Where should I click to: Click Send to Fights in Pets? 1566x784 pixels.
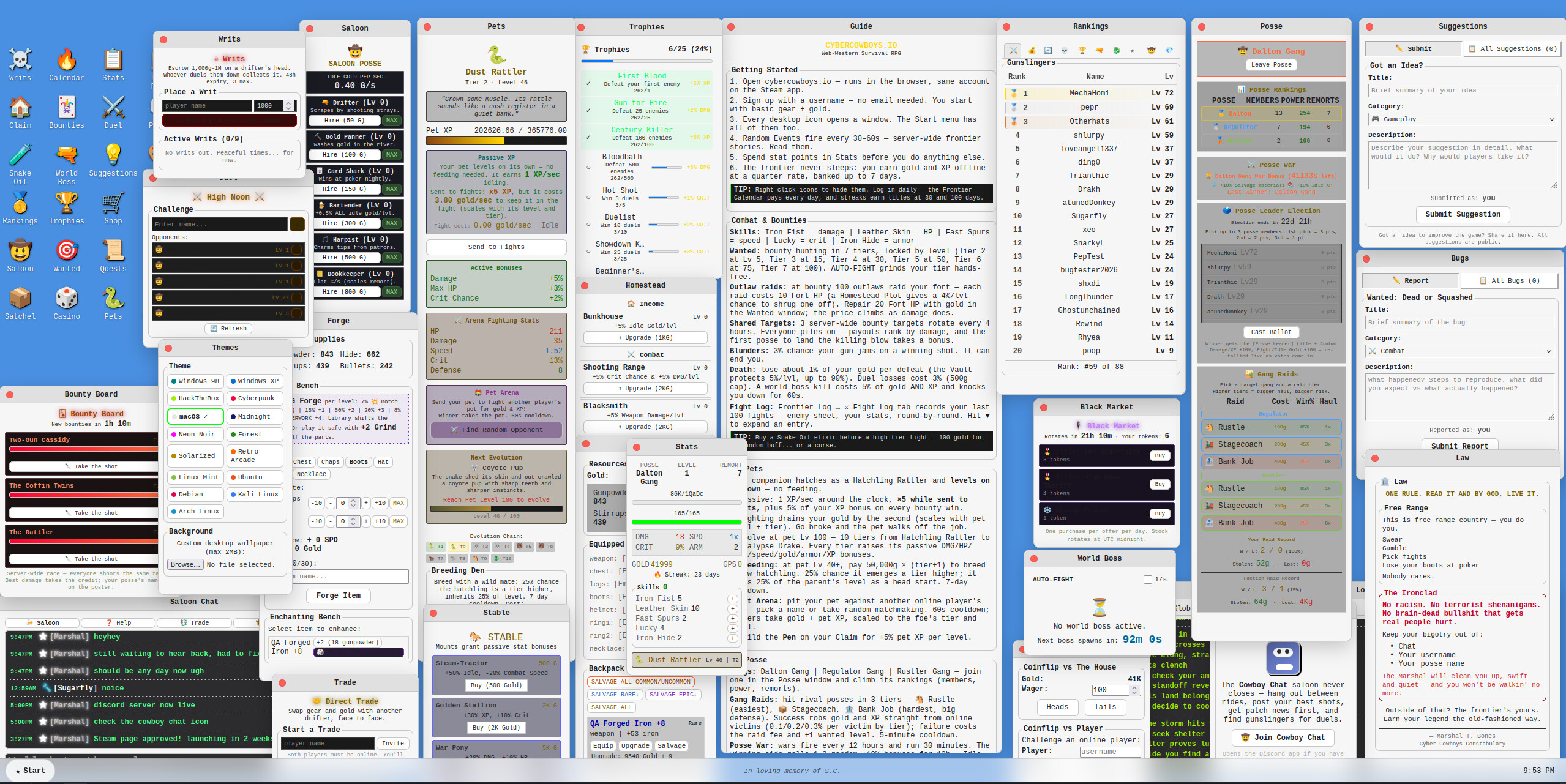496,247
